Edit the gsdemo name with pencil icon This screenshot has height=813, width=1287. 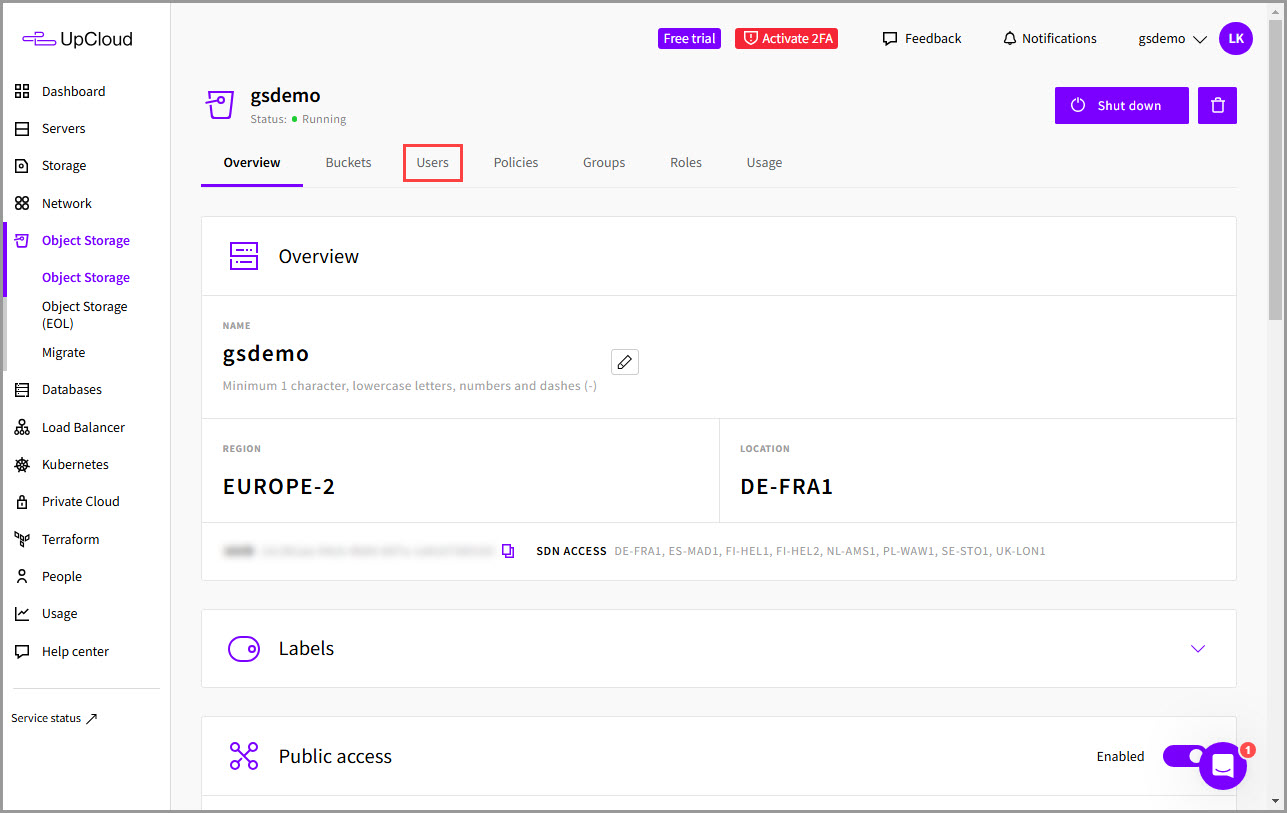(x=625, y=361)
